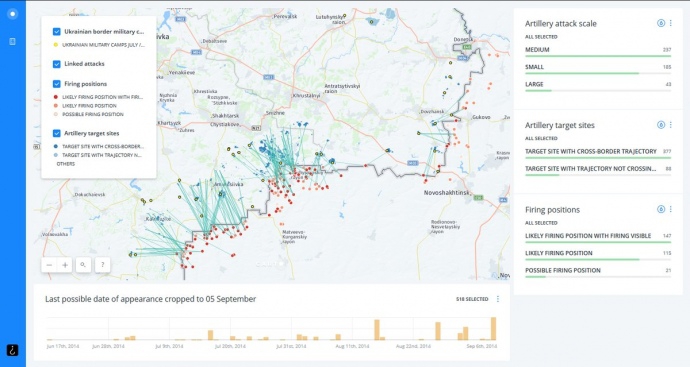Toggle the Ukrainian border military camps layer

coord(56,32)
